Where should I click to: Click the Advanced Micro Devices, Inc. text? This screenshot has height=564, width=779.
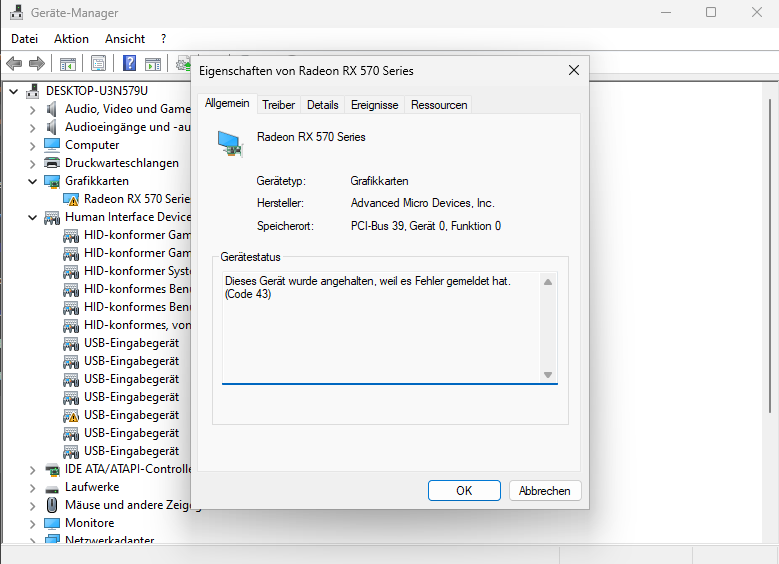tap(422, 203)
